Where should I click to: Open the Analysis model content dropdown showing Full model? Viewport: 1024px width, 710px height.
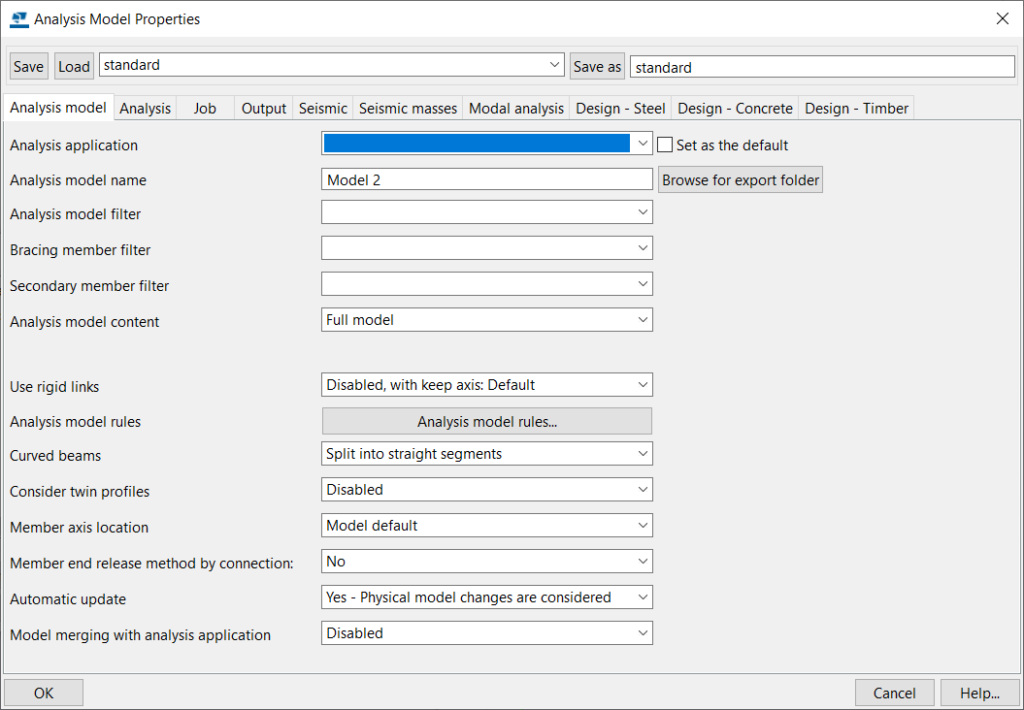click(x=643, y=321)
